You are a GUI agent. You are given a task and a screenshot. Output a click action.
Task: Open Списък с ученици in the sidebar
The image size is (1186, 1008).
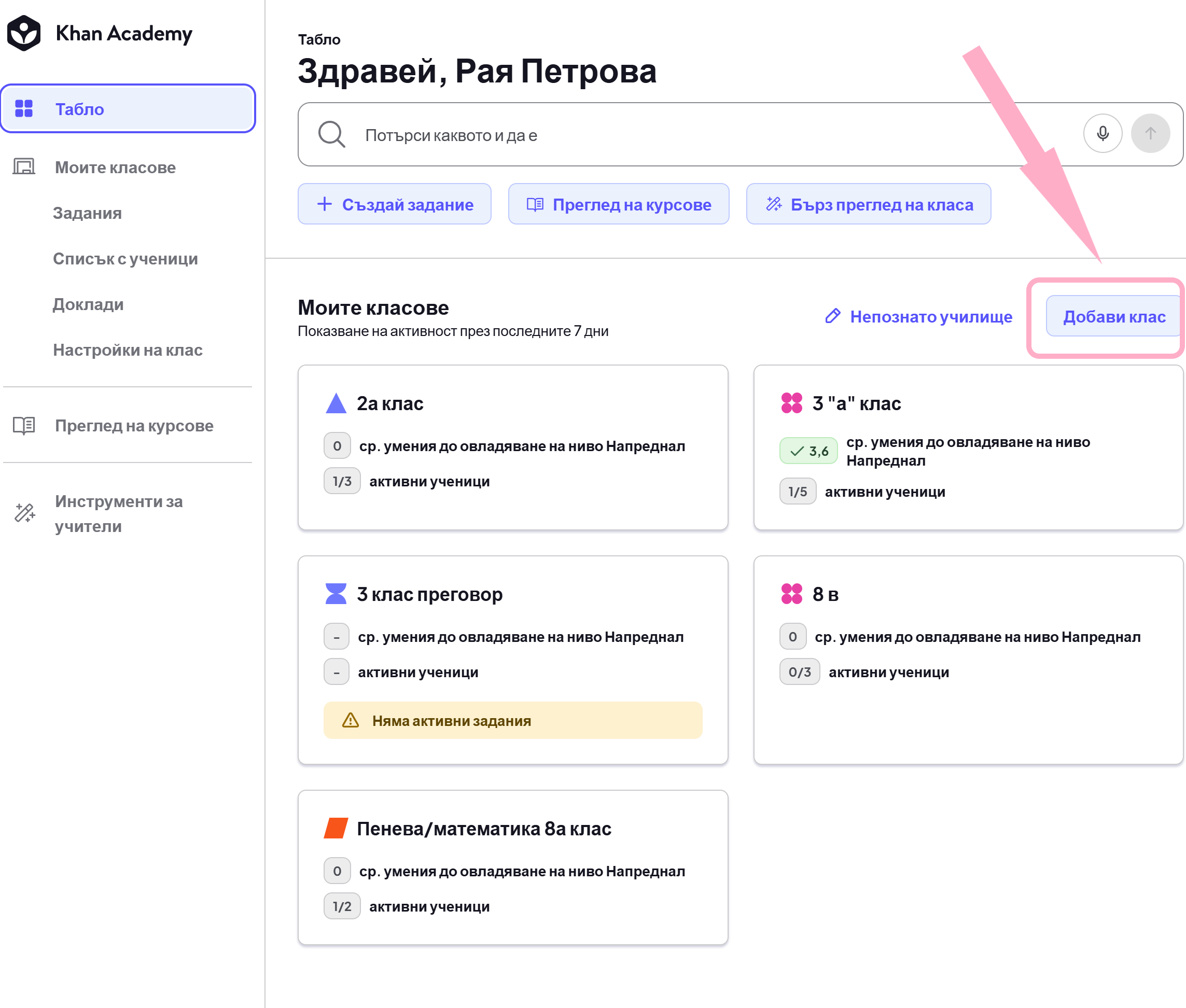125,259
